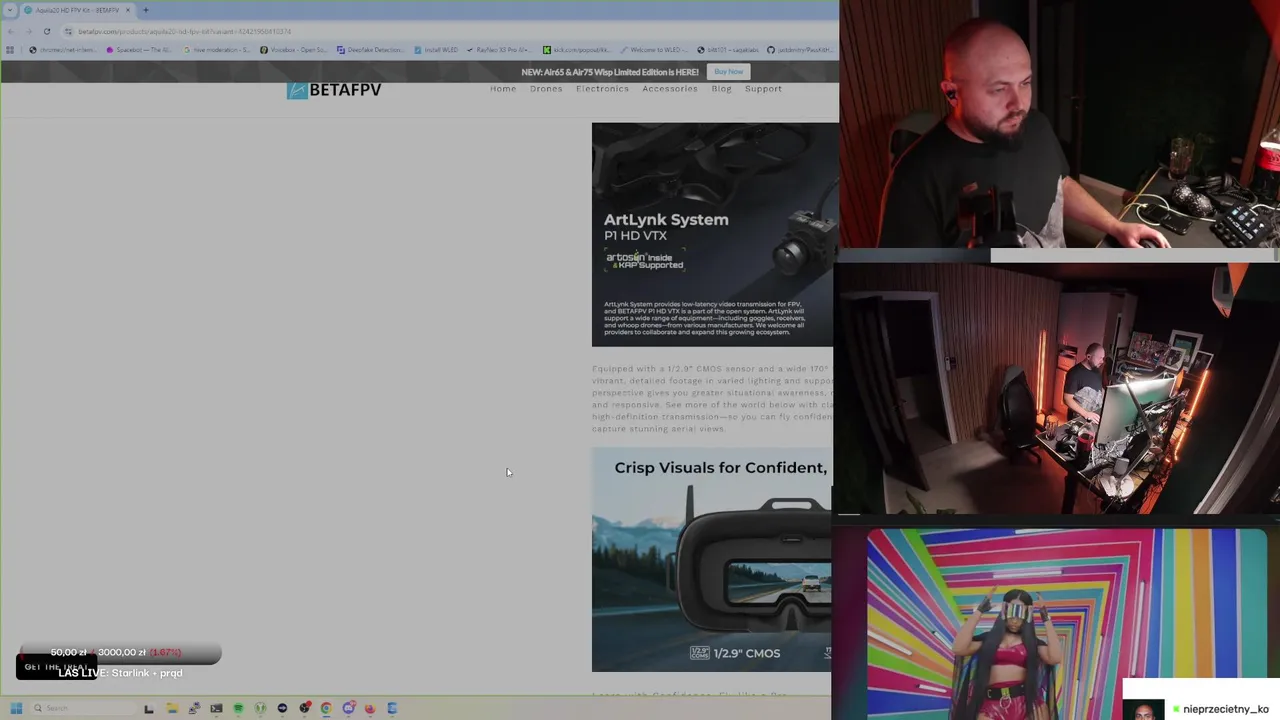Select the Aquila20 HD FPV Kit tab
Screen dimensions: 1280x720
(x=78, y=10)
